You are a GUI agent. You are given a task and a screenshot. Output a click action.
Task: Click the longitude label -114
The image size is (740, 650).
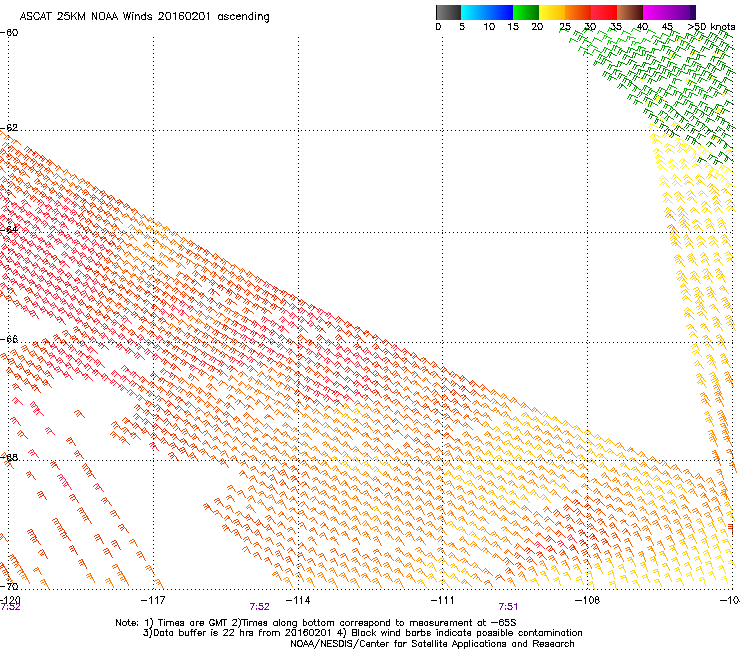pos(298,600)
